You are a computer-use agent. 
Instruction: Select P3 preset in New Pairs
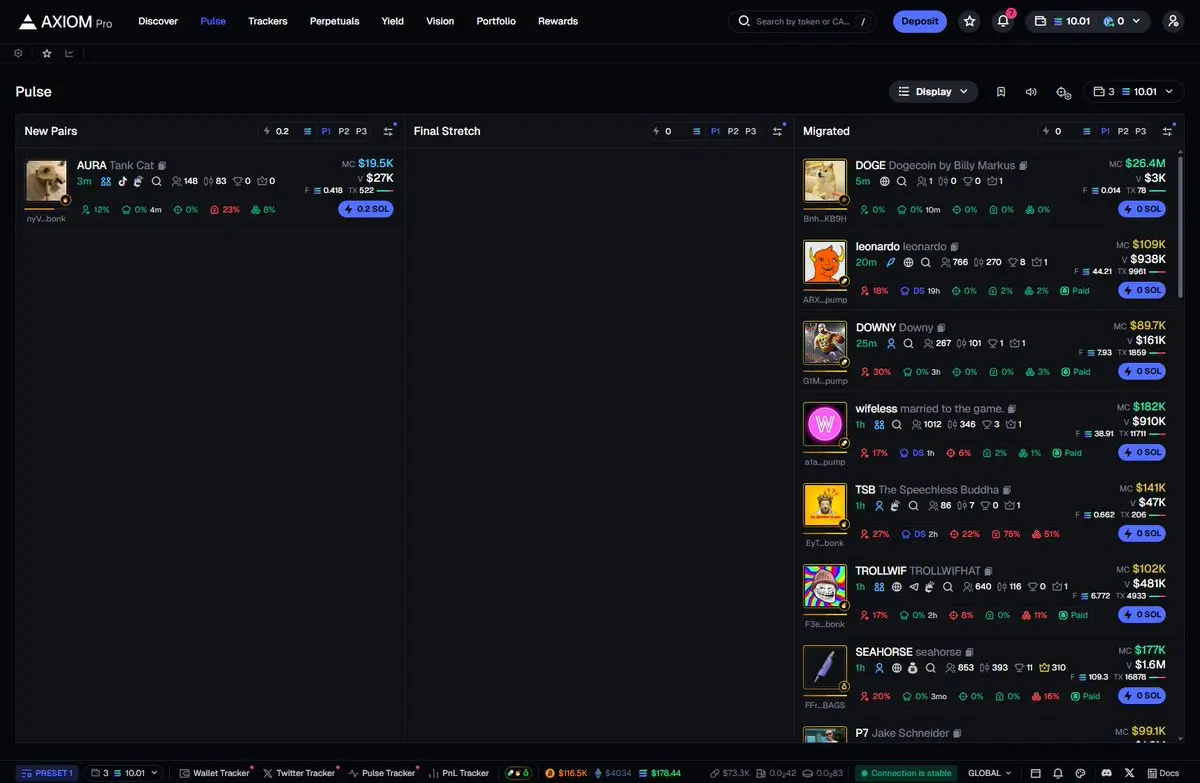point(361,131)
